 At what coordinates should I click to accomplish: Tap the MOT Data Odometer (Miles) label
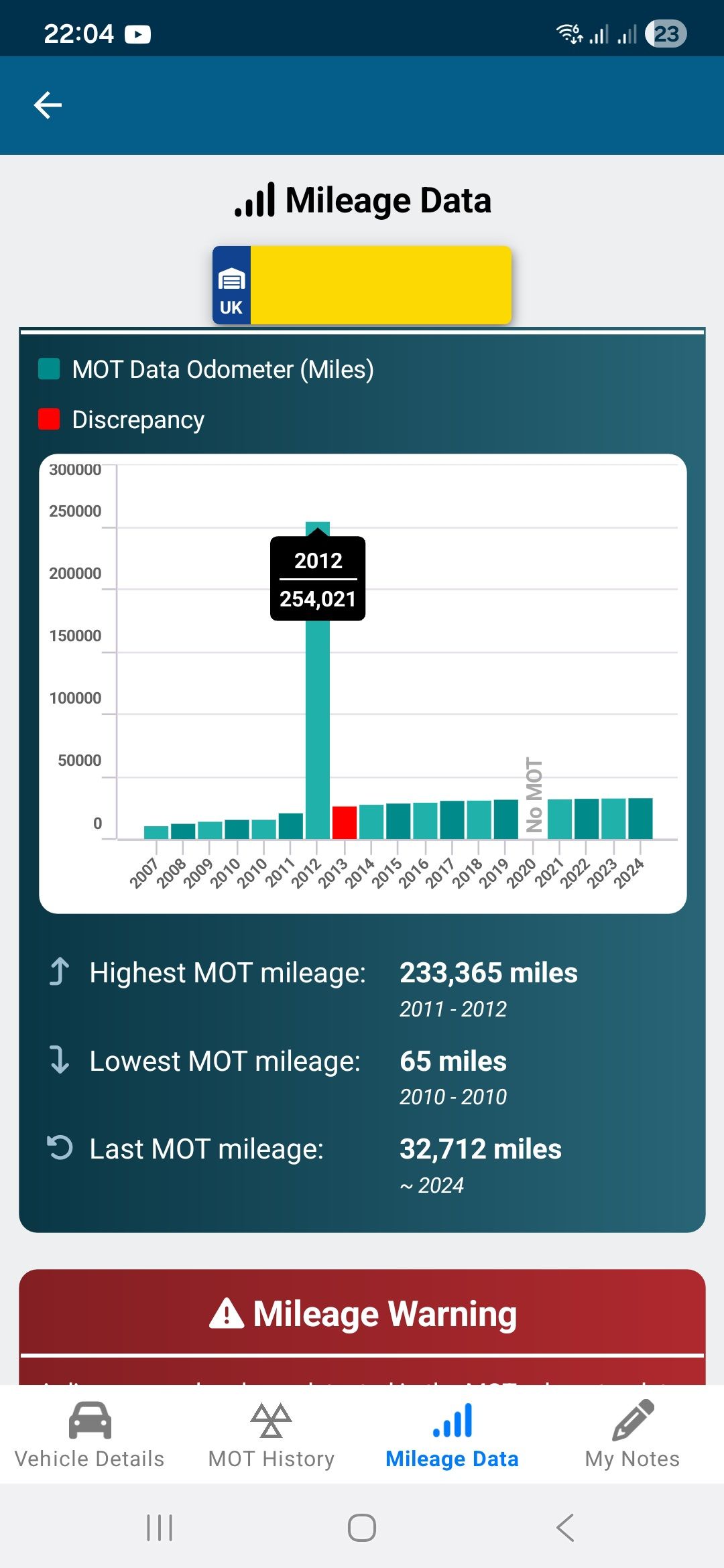(223, 369)
